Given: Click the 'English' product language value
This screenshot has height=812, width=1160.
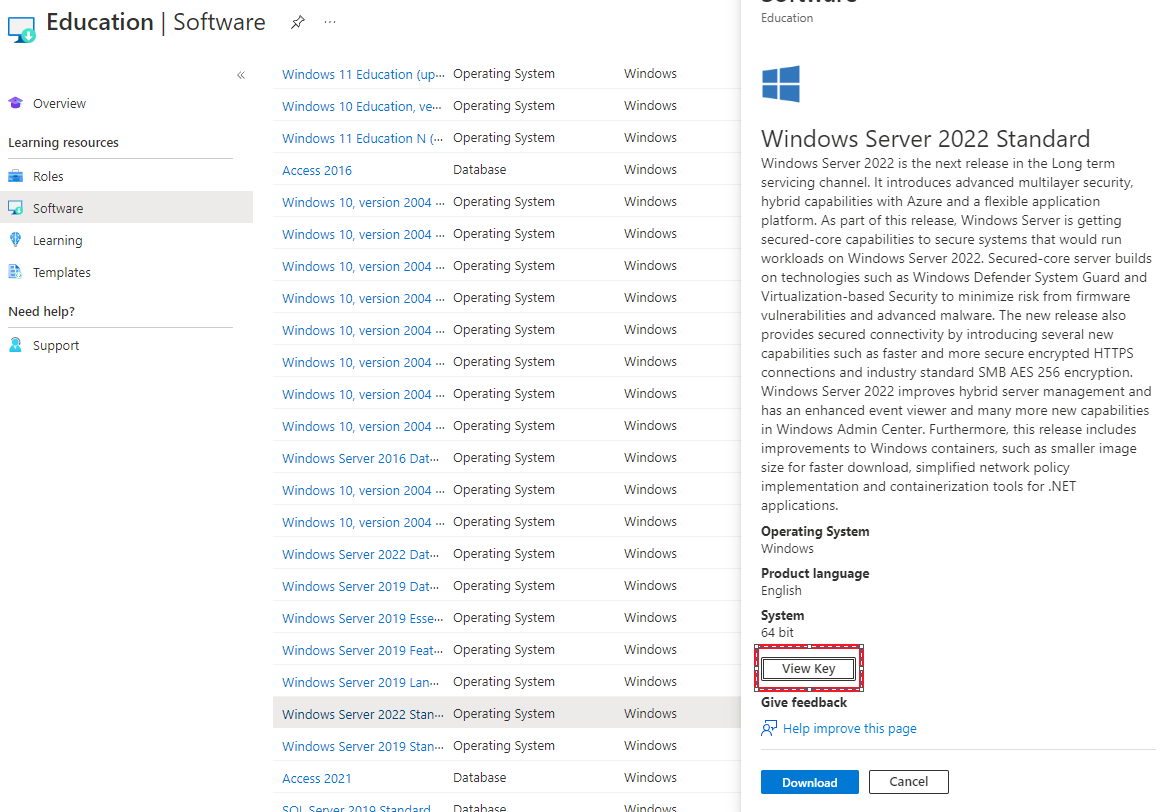Looking at the screenshot, I should click(x=781, y=590).
